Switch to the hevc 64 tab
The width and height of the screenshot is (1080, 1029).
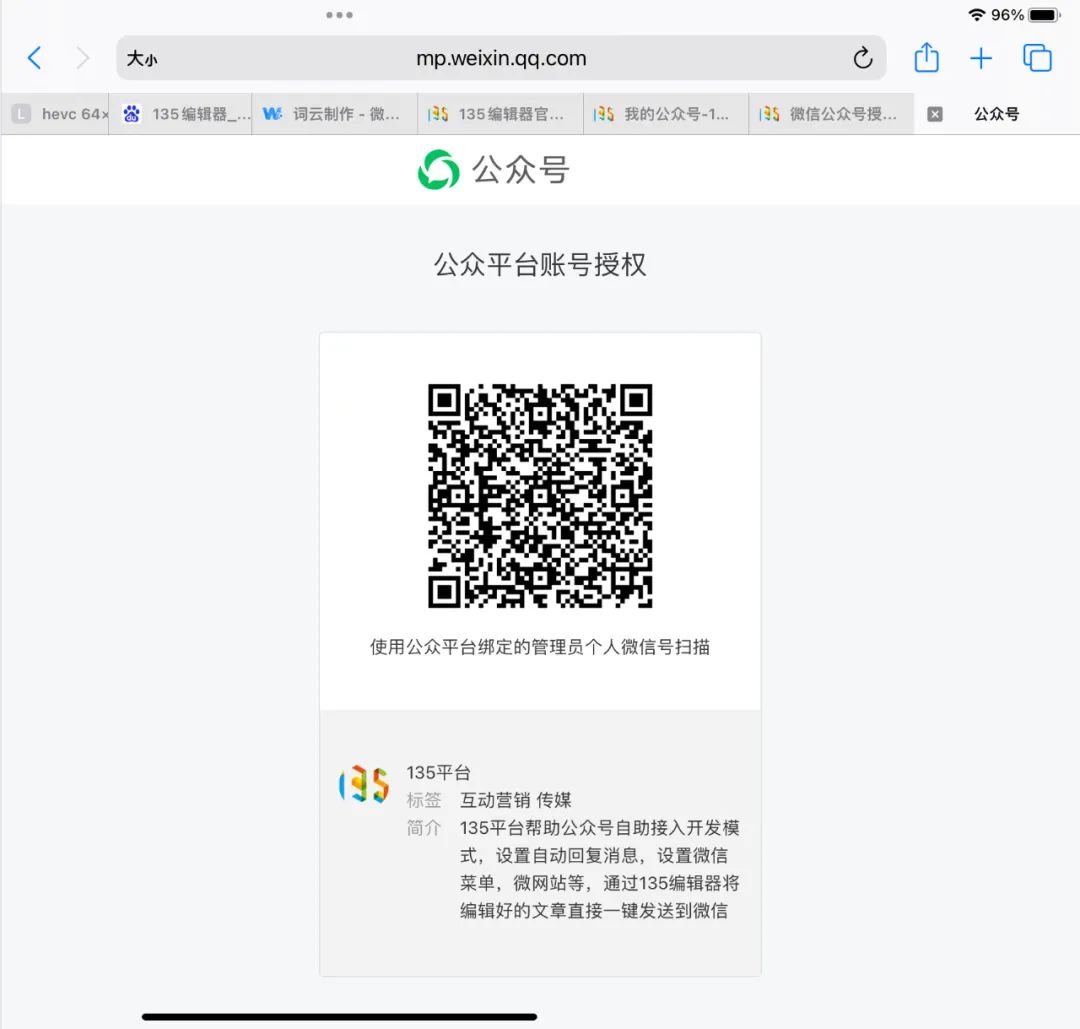(56, 114)
